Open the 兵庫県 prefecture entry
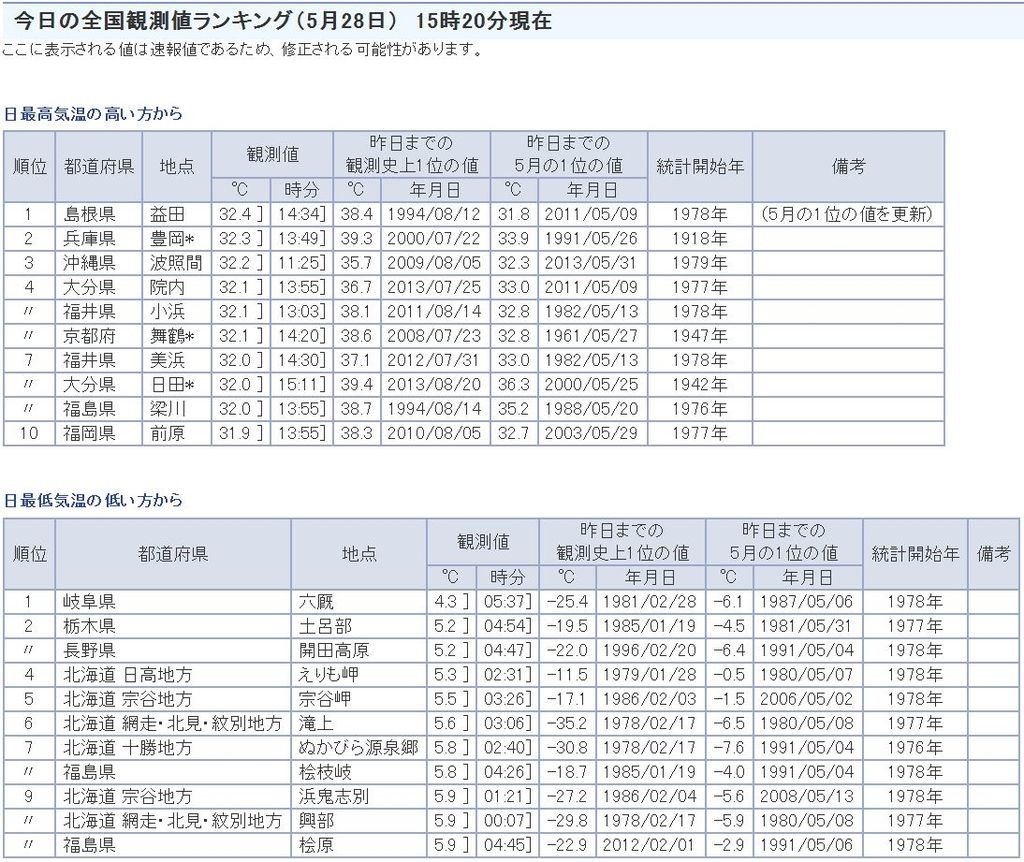This screenshot has height=862, width=1024. [x=90, y=239]
